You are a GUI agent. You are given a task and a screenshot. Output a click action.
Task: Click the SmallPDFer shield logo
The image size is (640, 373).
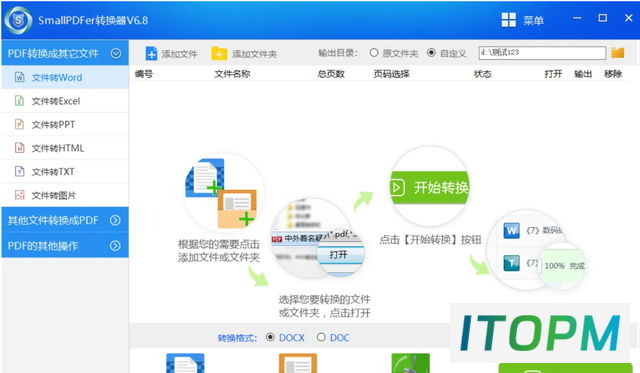tap(18, 20)
